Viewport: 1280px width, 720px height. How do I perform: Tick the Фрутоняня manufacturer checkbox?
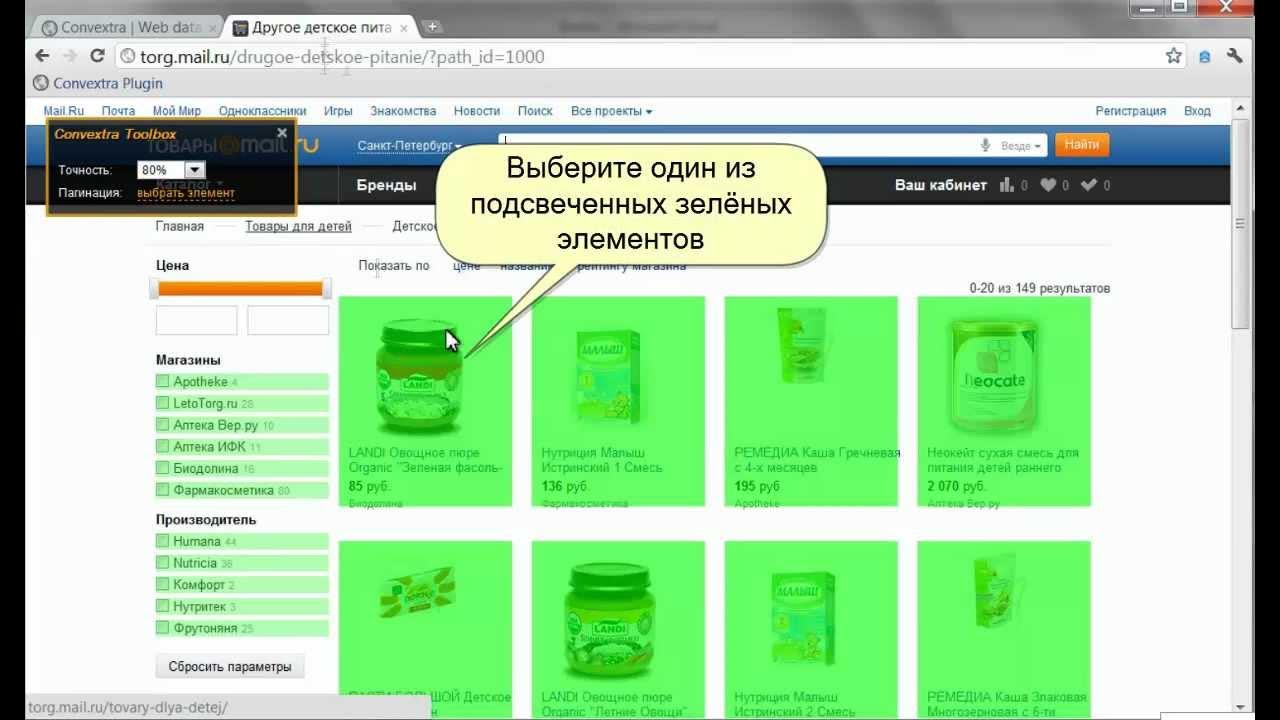click(x=163, y=628)
